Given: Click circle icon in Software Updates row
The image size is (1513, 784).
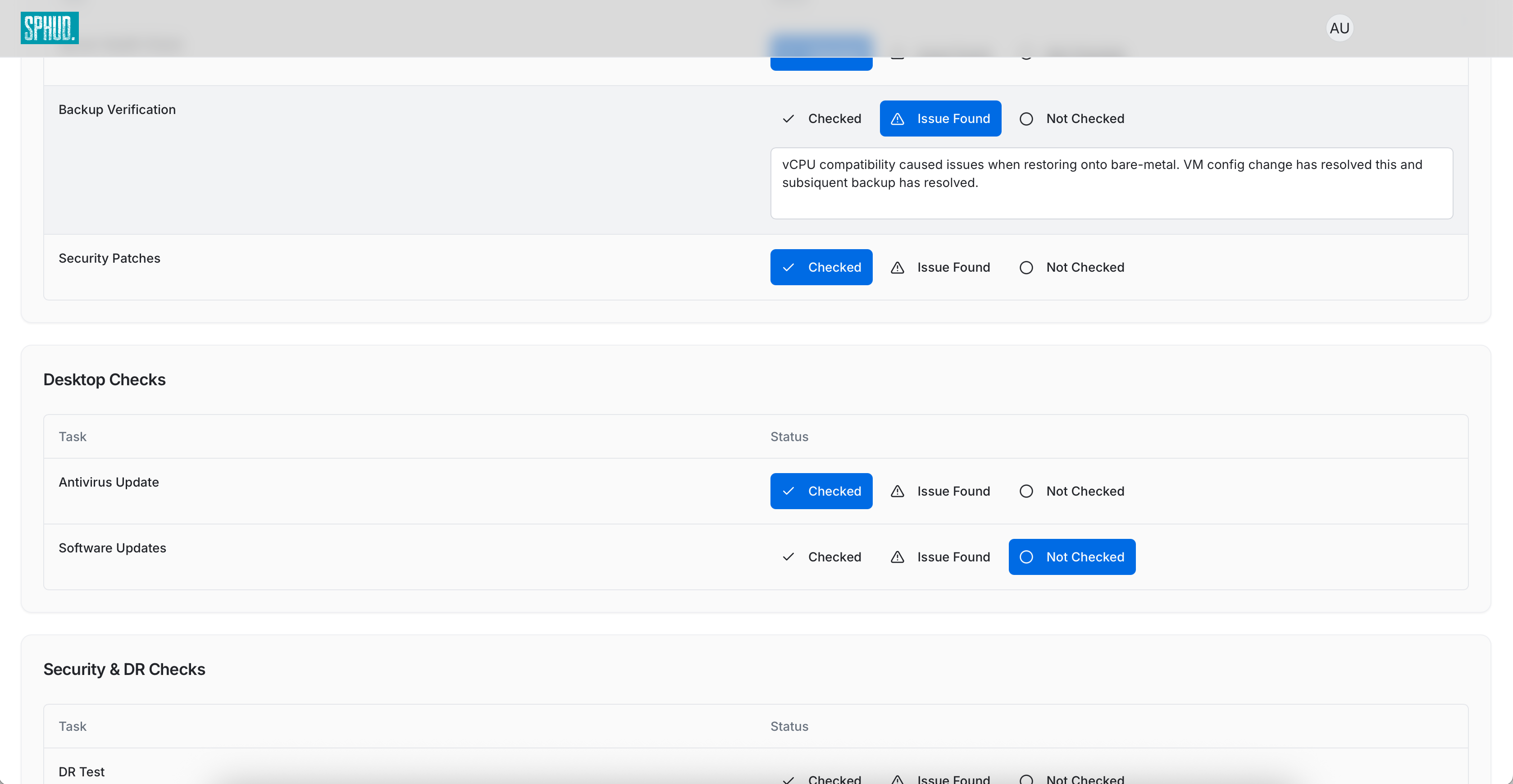Looking at the screenshot, I should 1025,557.
